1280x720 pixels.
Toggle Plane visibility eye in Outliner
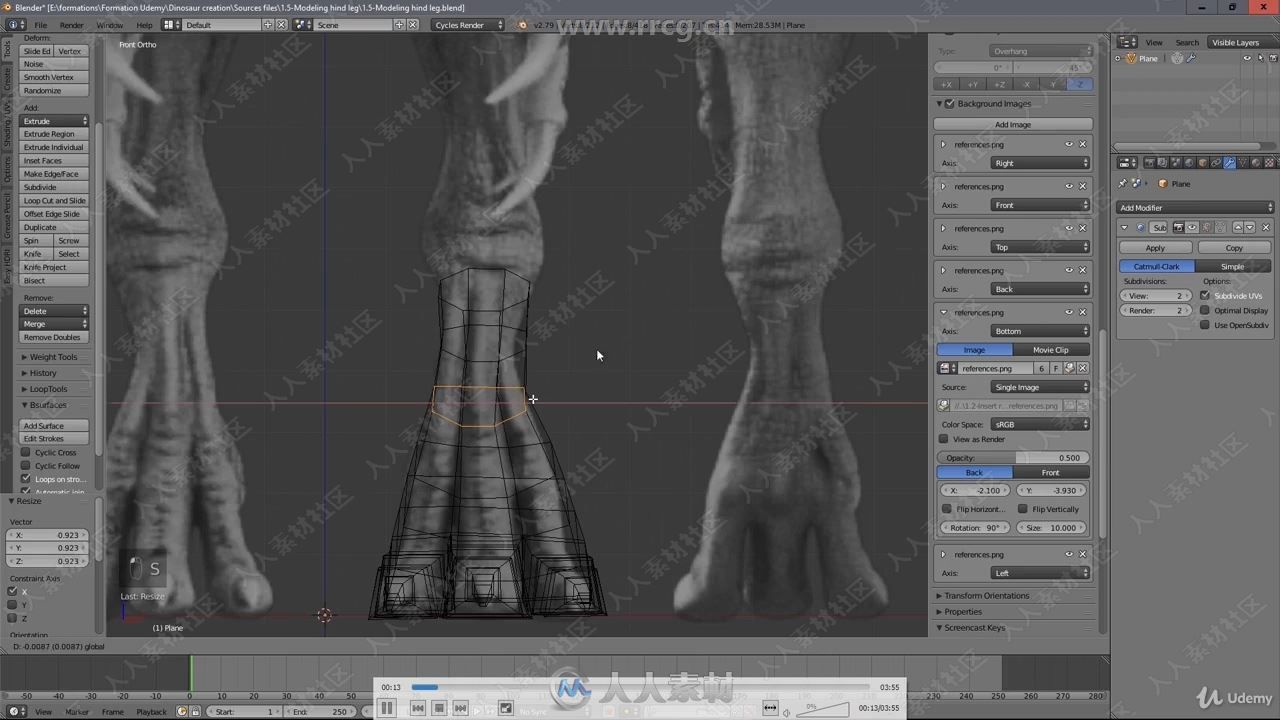(1246, 58)
